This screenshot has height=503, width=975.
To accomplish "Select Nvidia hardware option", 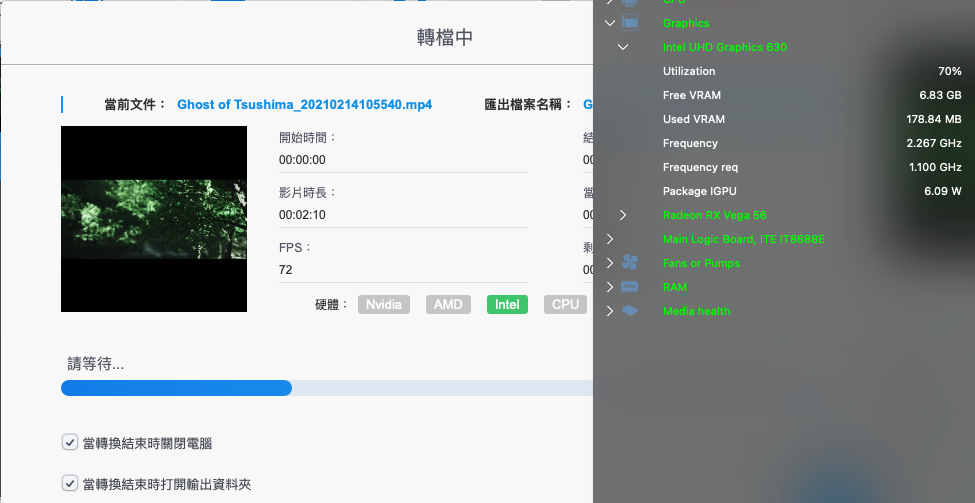I will (x=384, y=305).
